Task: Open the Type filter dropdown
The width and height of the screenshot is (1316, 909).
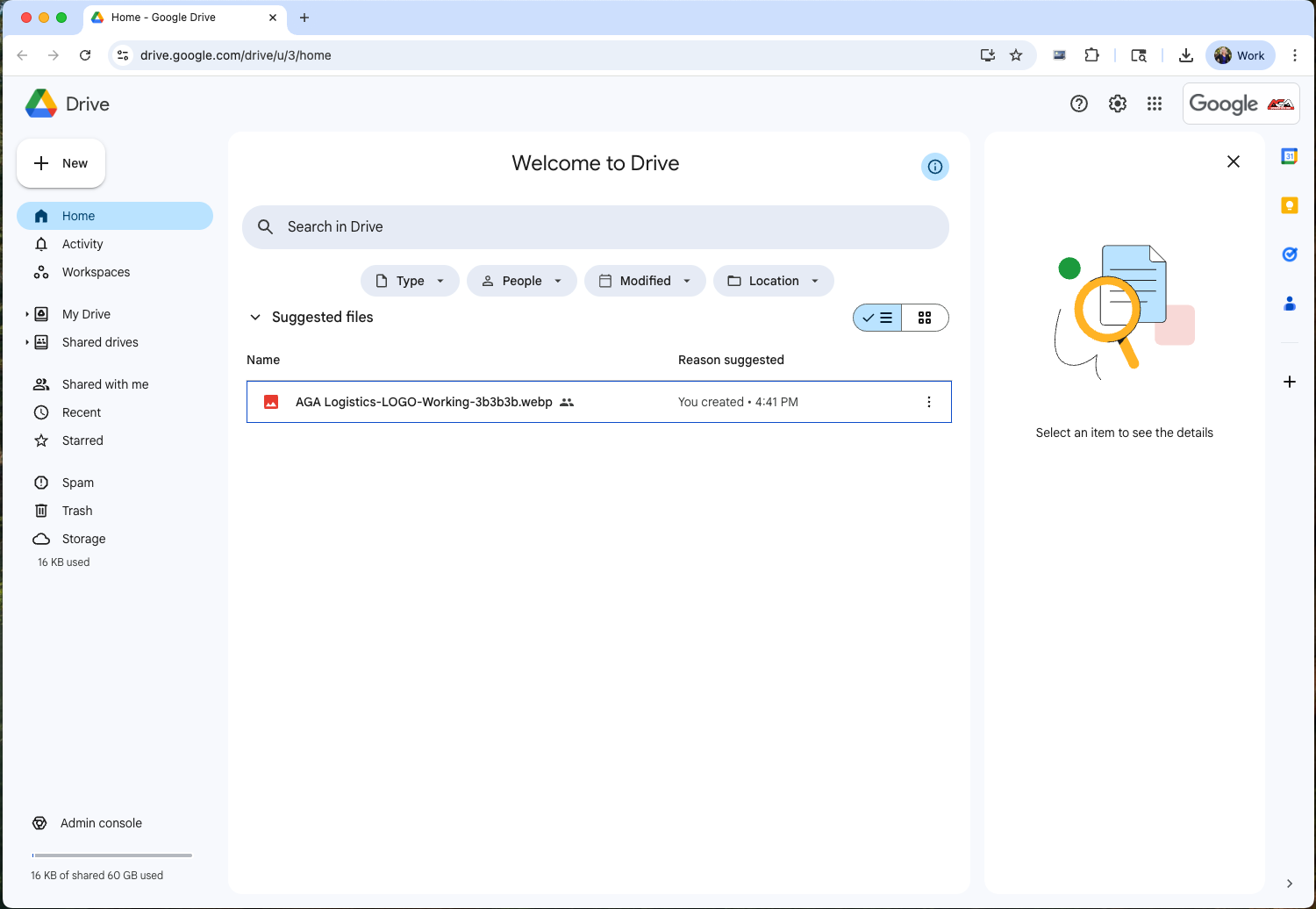Action: coord(410,281)
